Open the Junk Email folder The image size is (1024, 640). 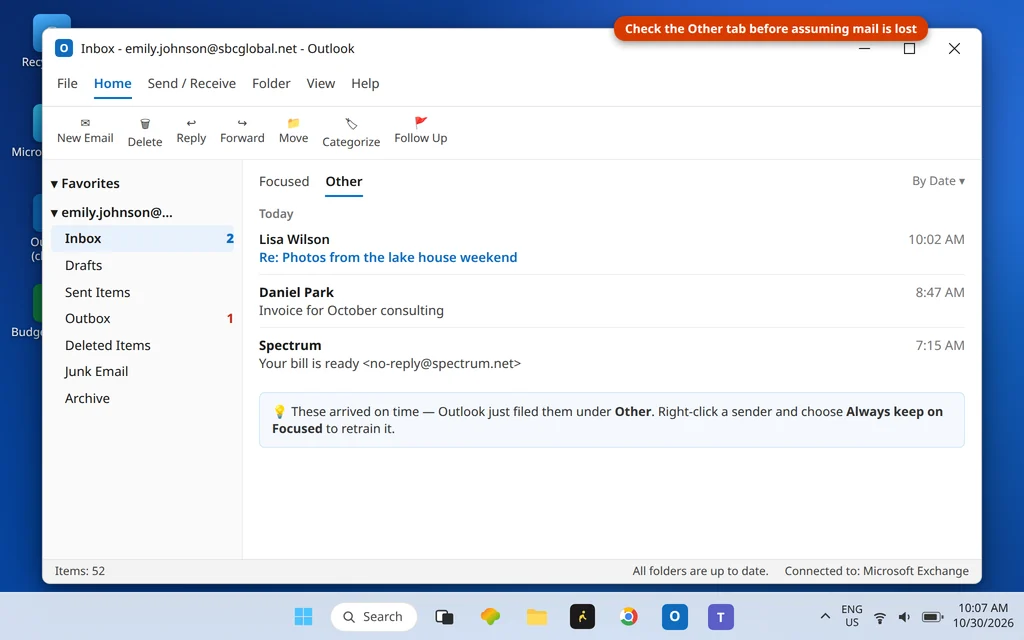pos(142,371)
